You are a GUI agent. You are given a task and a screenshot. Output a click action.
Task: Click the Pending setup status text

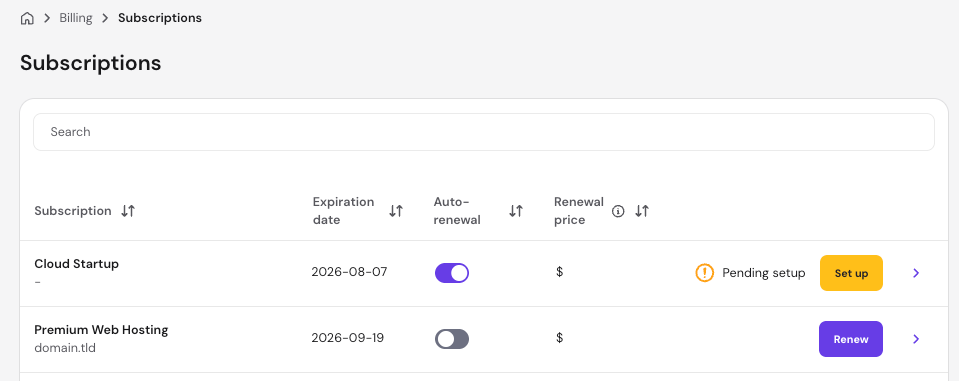[x=764, y=273]
